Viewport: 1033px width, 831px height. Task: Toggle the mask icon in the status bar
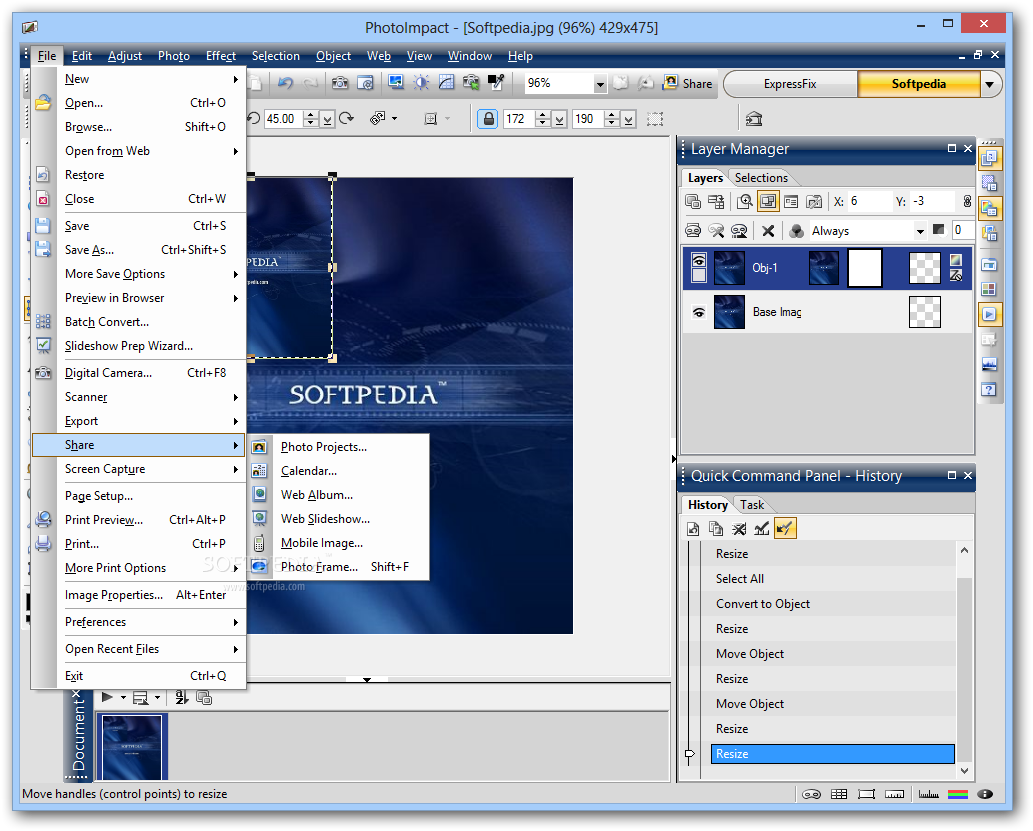tap(811, 794)
